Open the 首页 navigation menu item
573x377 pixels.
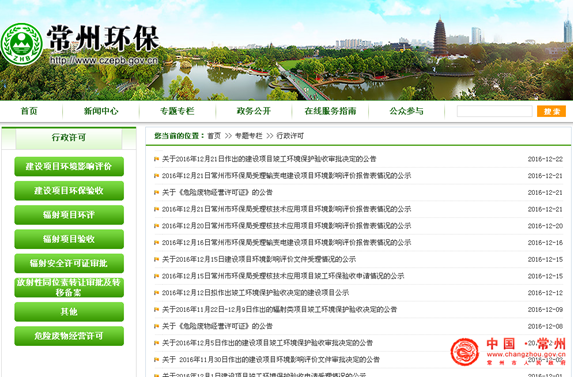point(29,111)
